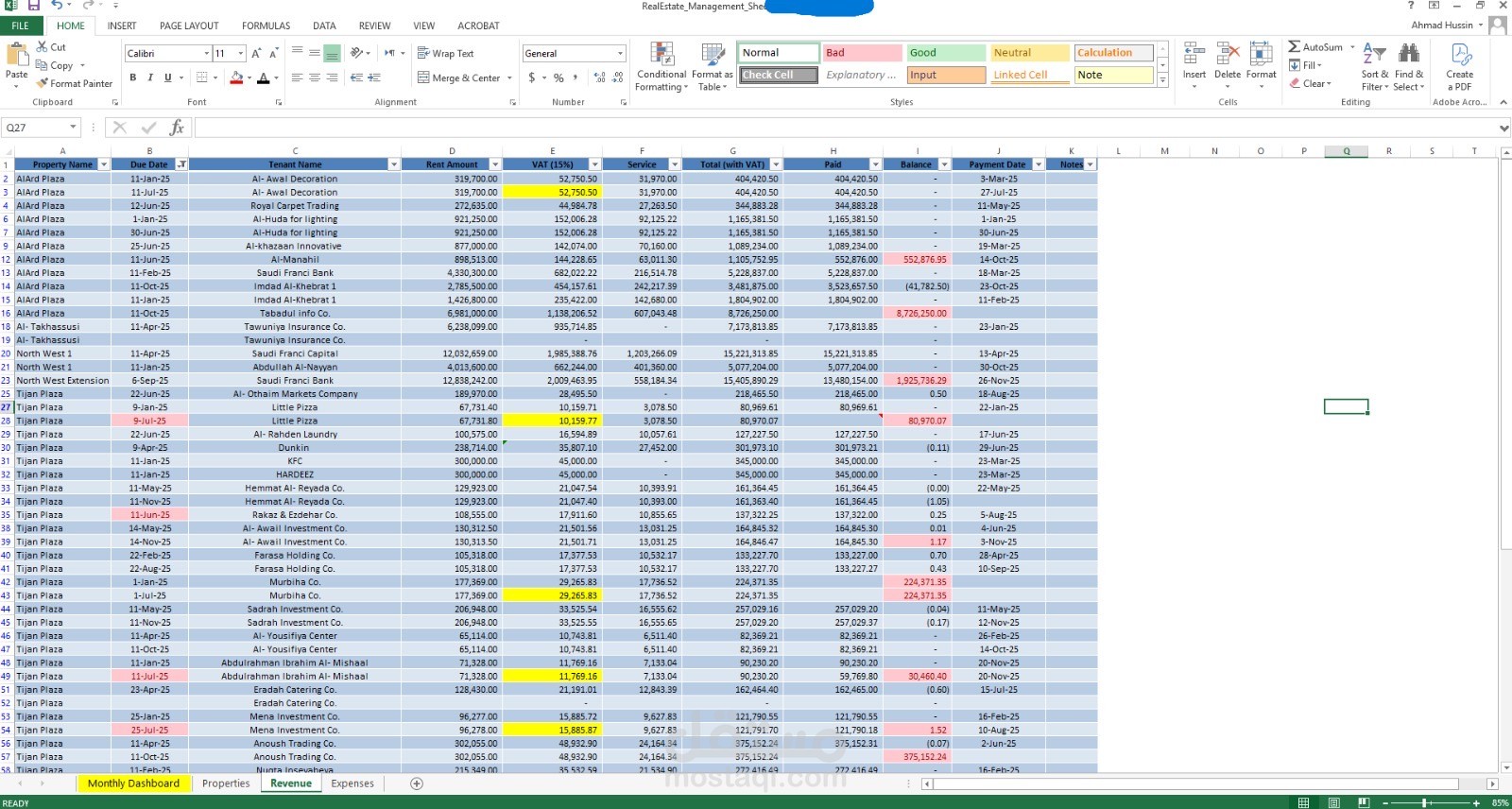Open the Expenses sheet tab
The image size is (1512, 809).
(x=352, y=783)
